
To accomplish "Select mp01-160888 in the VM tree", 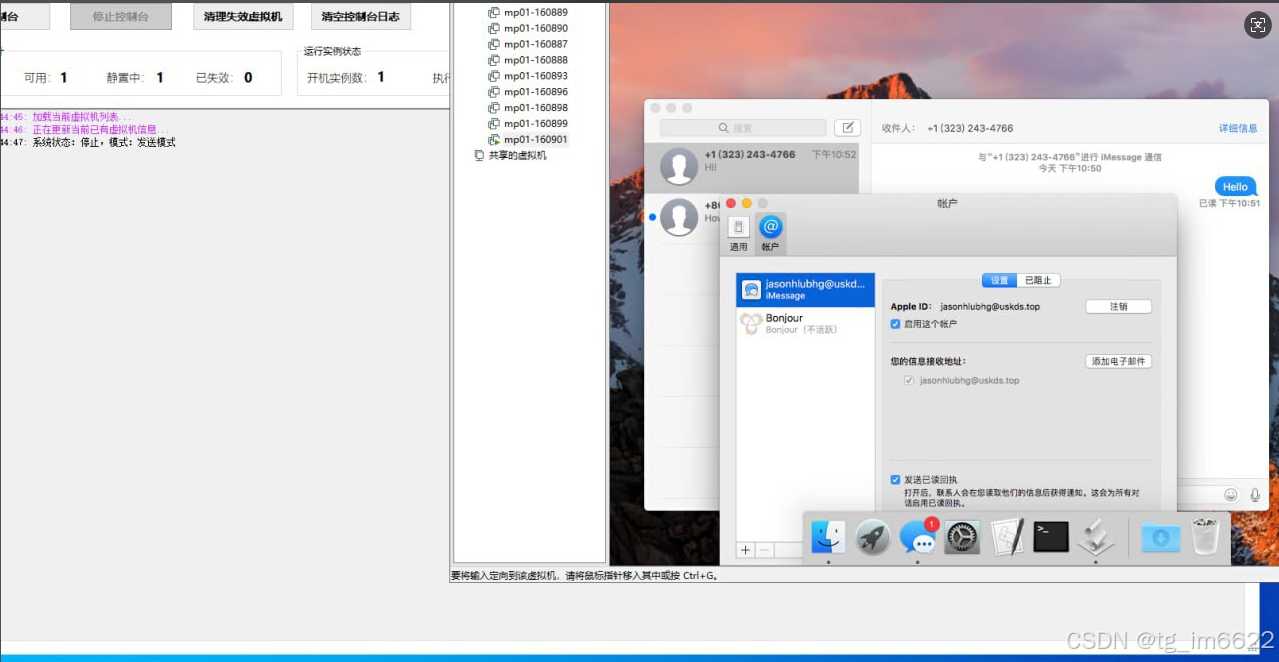I will [536, 60].
